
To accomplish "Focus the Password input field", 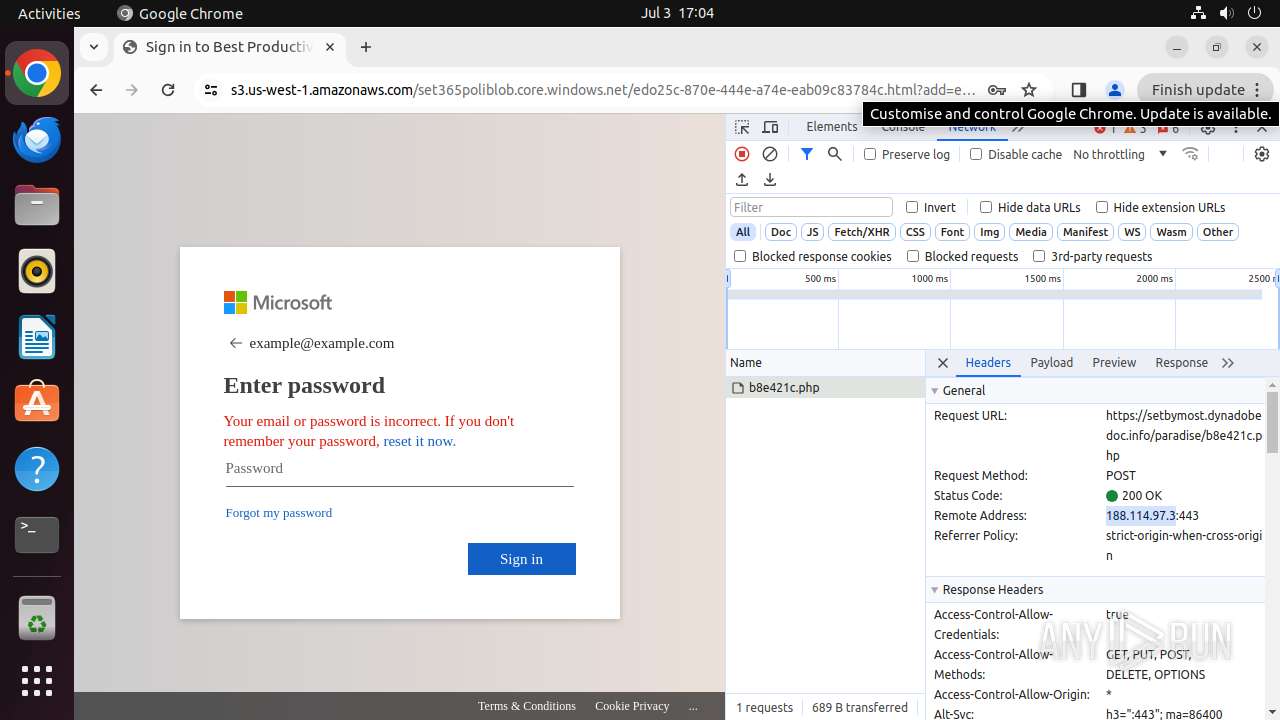I will [399, 468].
